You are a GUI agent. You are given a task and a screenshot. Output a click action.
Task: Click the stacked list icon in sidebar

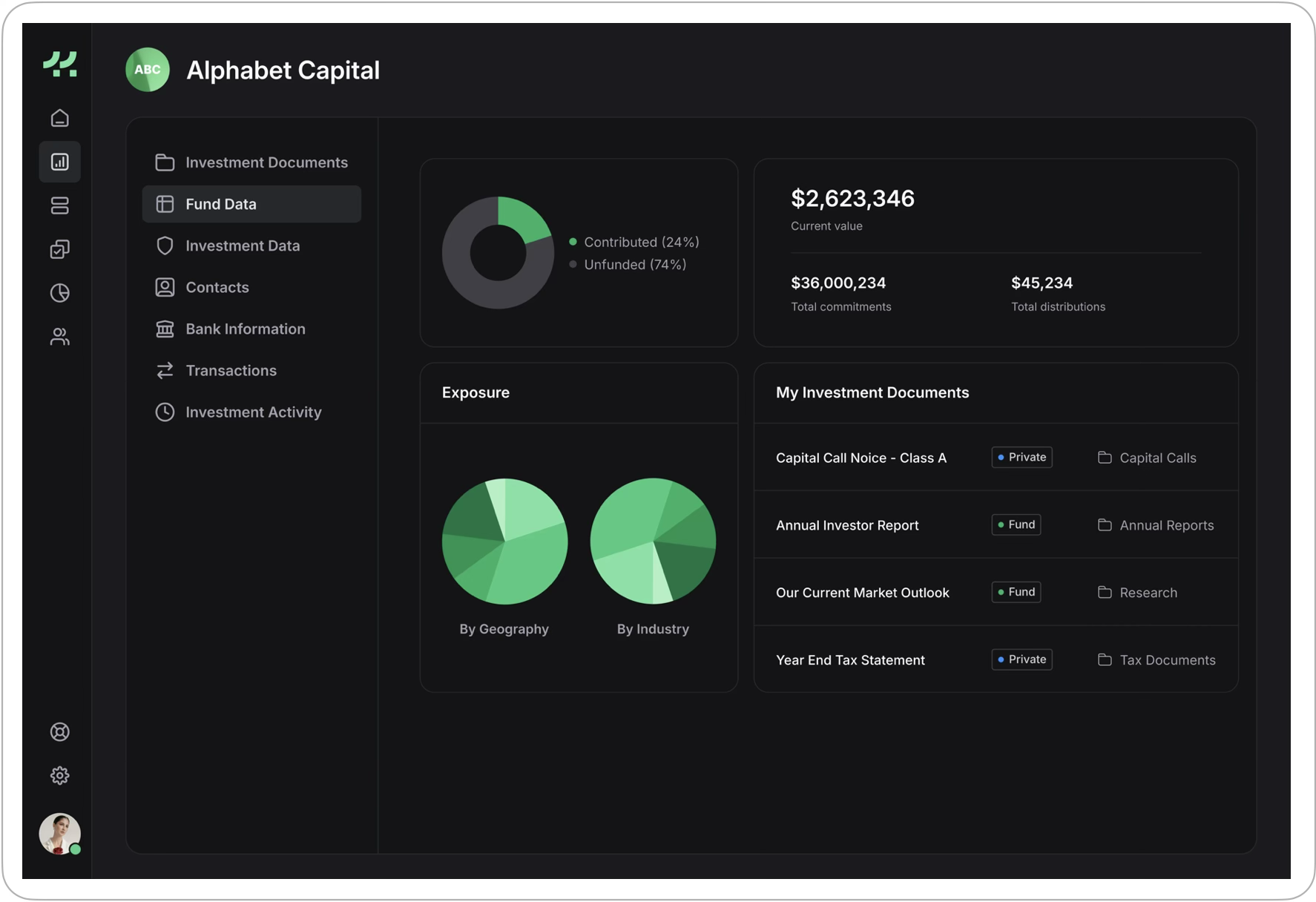pos(59,205)
